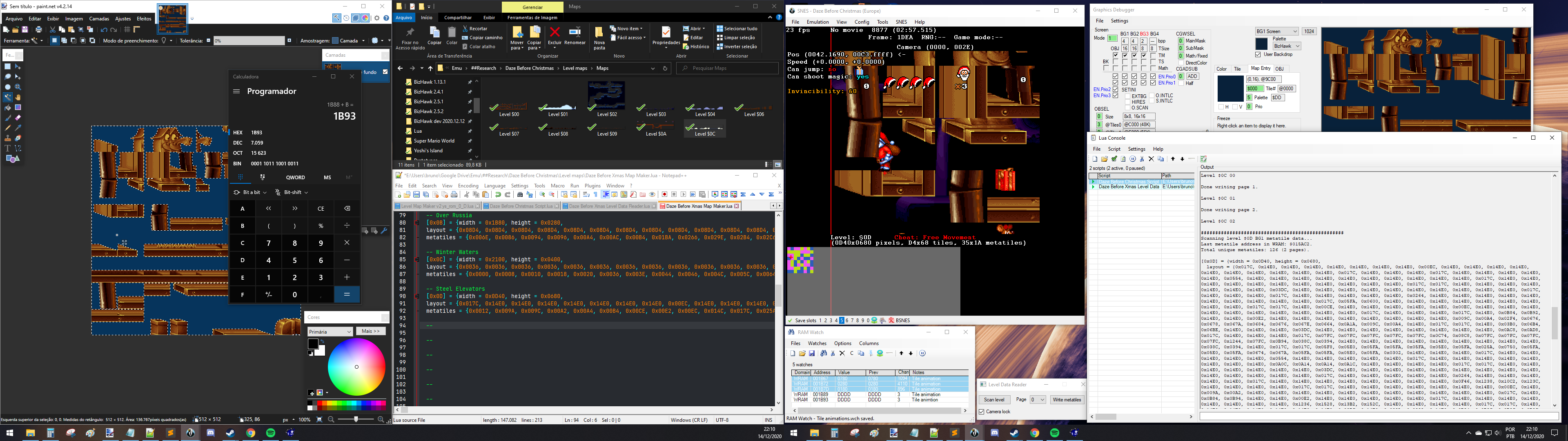Click inside the paint.net color wheel
The image size is (1568, 441).
tap(357, 367)
